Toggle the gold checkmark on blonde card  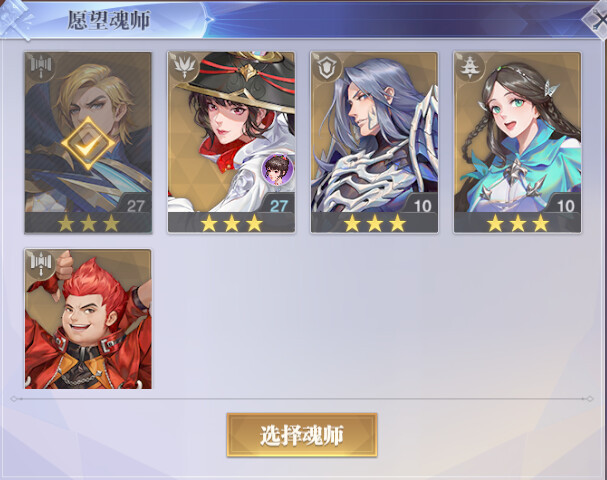(x=88, y=144)
